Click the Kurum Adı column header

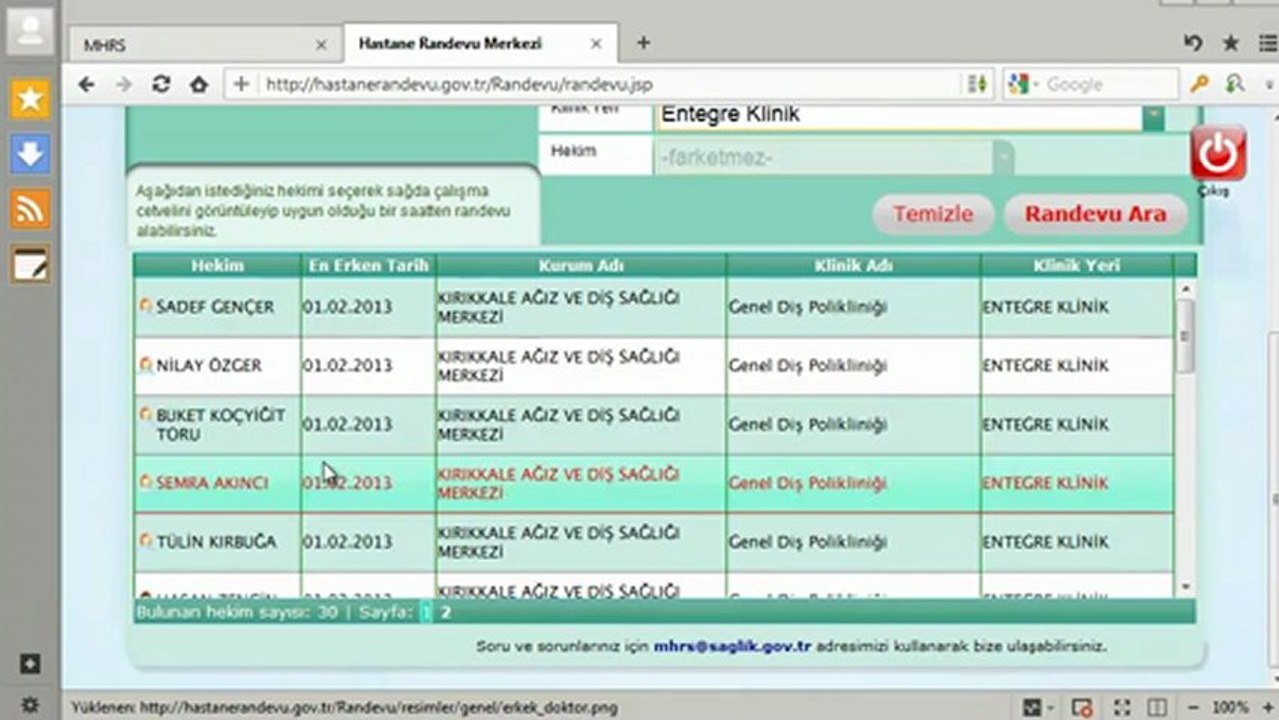(581, 265)
